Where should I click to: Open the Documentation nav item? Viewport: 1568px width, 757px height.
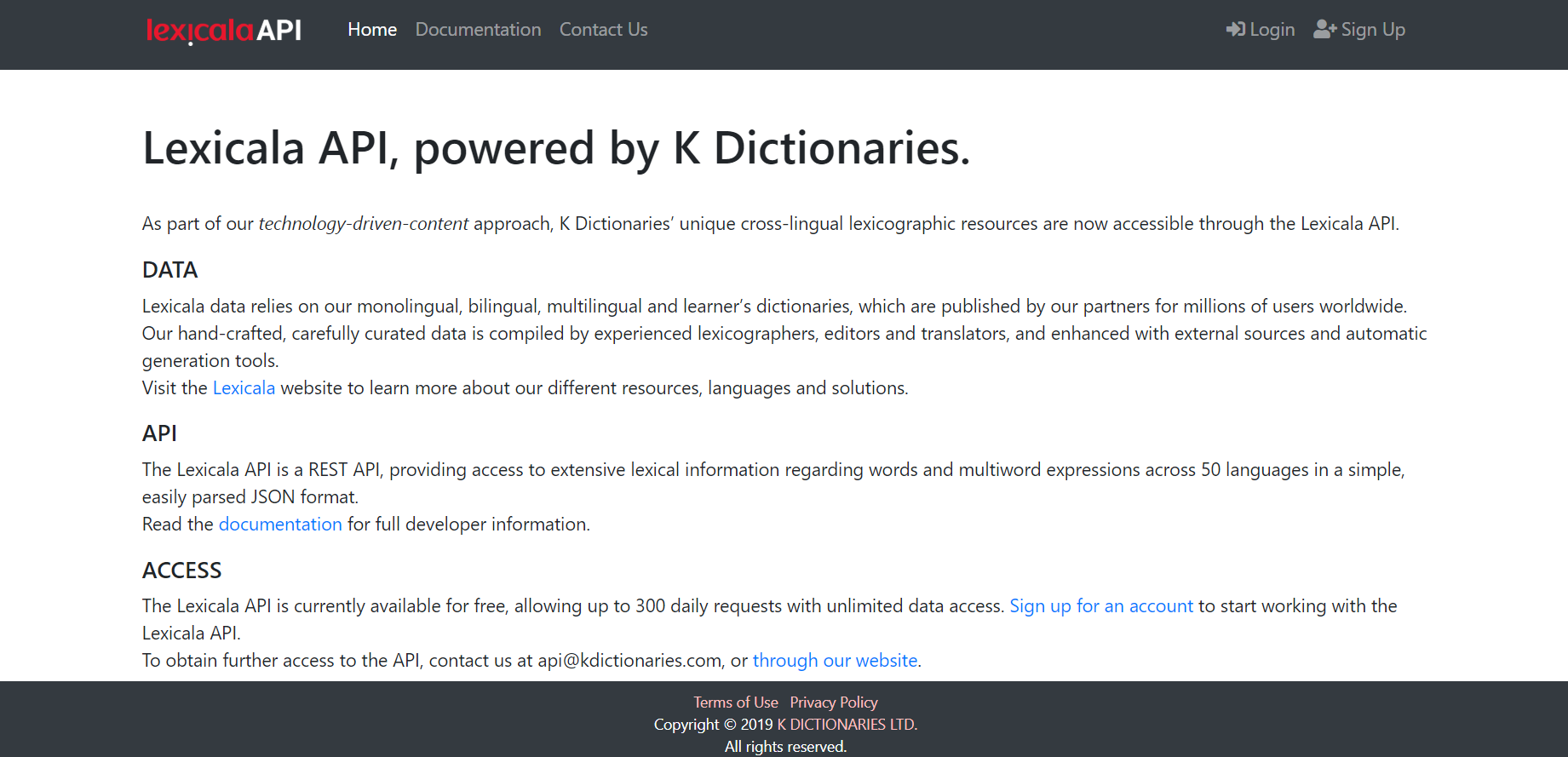point(478,30)
